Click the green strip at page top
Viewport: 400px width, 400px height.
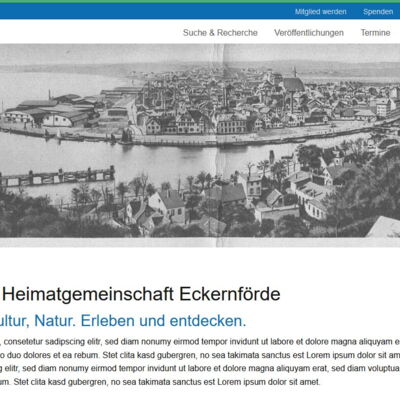pyautogui.click(x=200, y=1)
